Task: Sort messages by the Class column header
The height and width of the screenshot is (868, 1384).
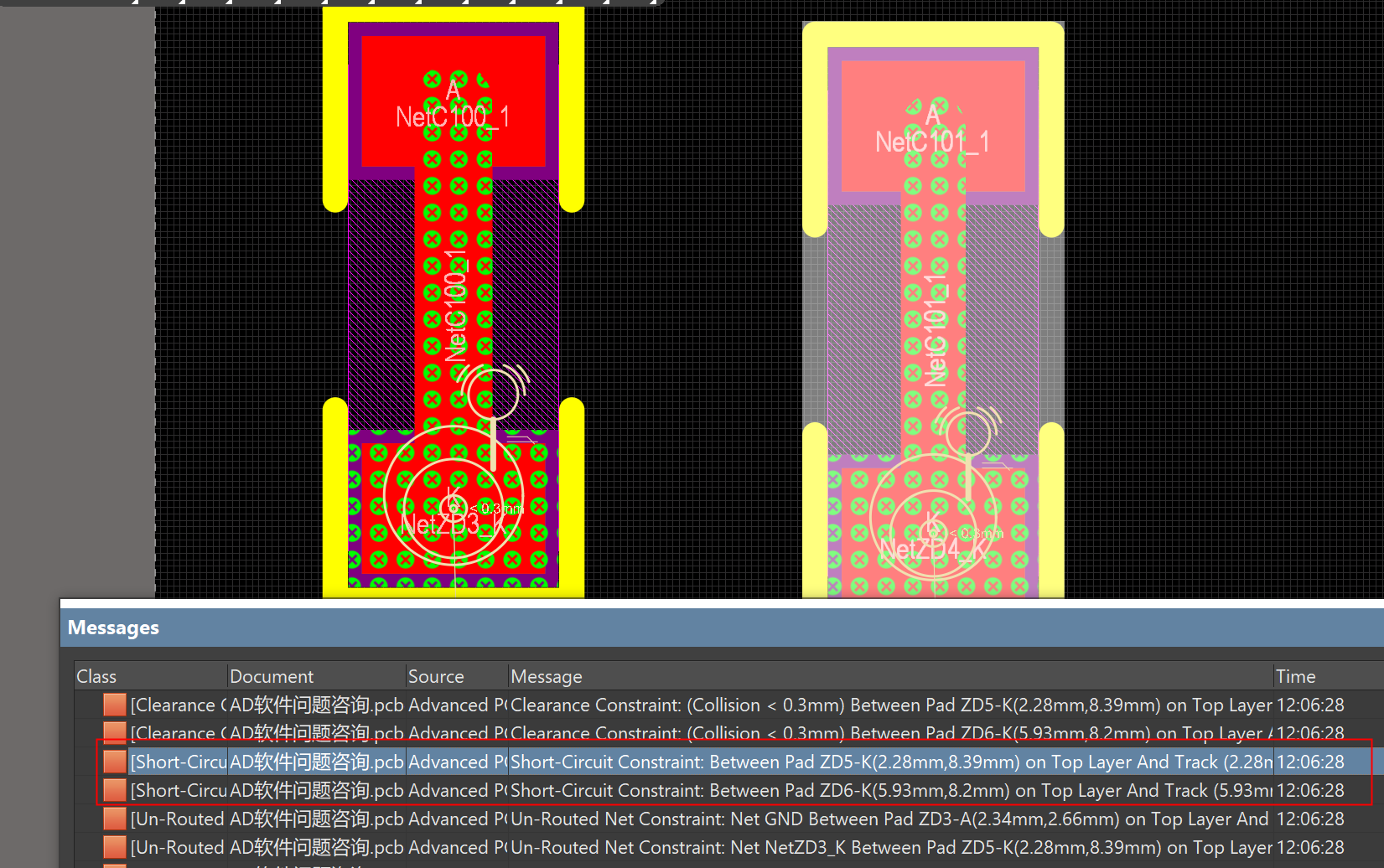Action: pyautogui.click(x=96, y=676)
